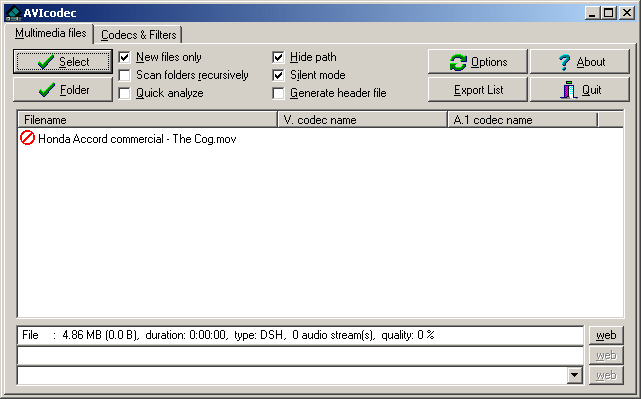This screenshot has height=399, width=641.
Task: Enable Quick analyze
Action: pyautogui.click(x=124, y=93)
